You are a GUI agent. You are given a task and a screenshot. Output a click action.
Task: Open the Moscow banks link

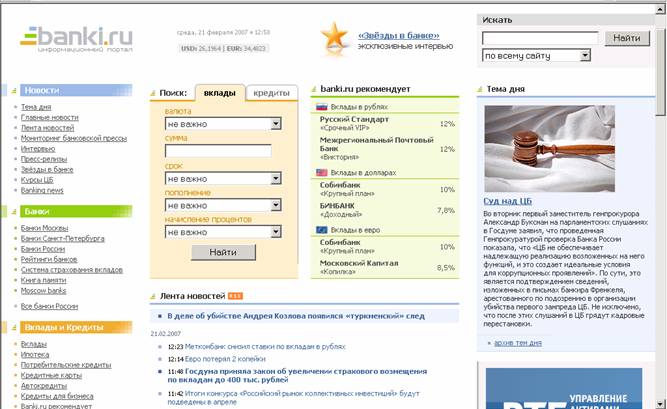(43, 291)
